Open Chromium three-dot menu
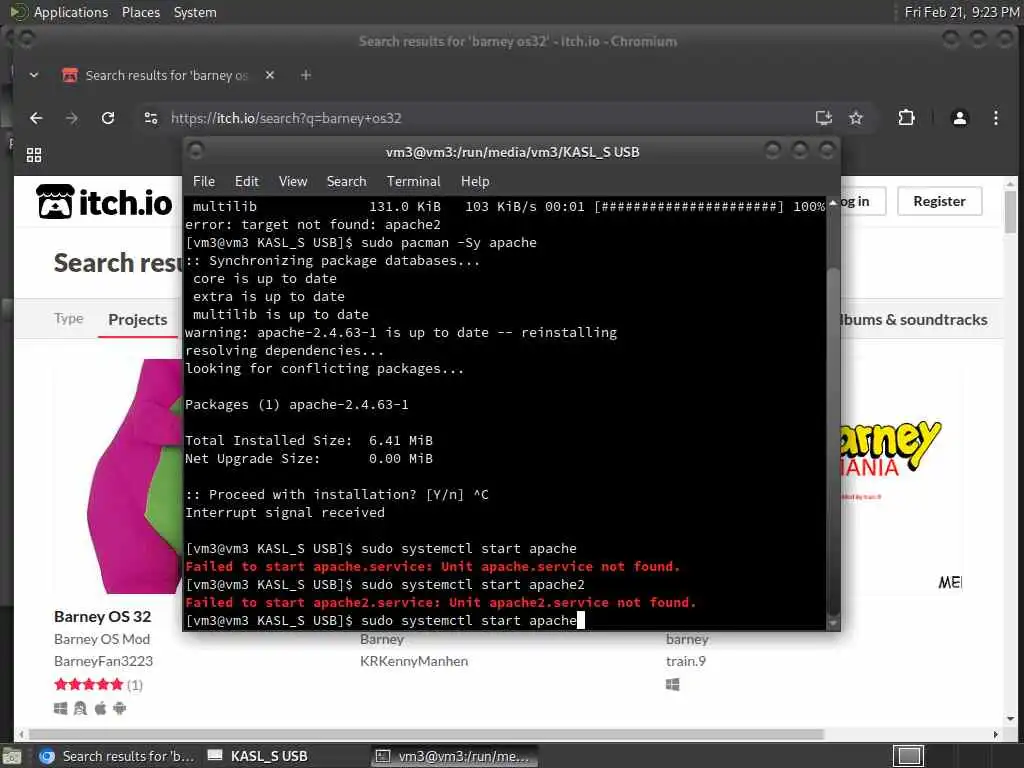This screenshot has width=1024, height=768. pyautogui.click(x=995, y=118)
